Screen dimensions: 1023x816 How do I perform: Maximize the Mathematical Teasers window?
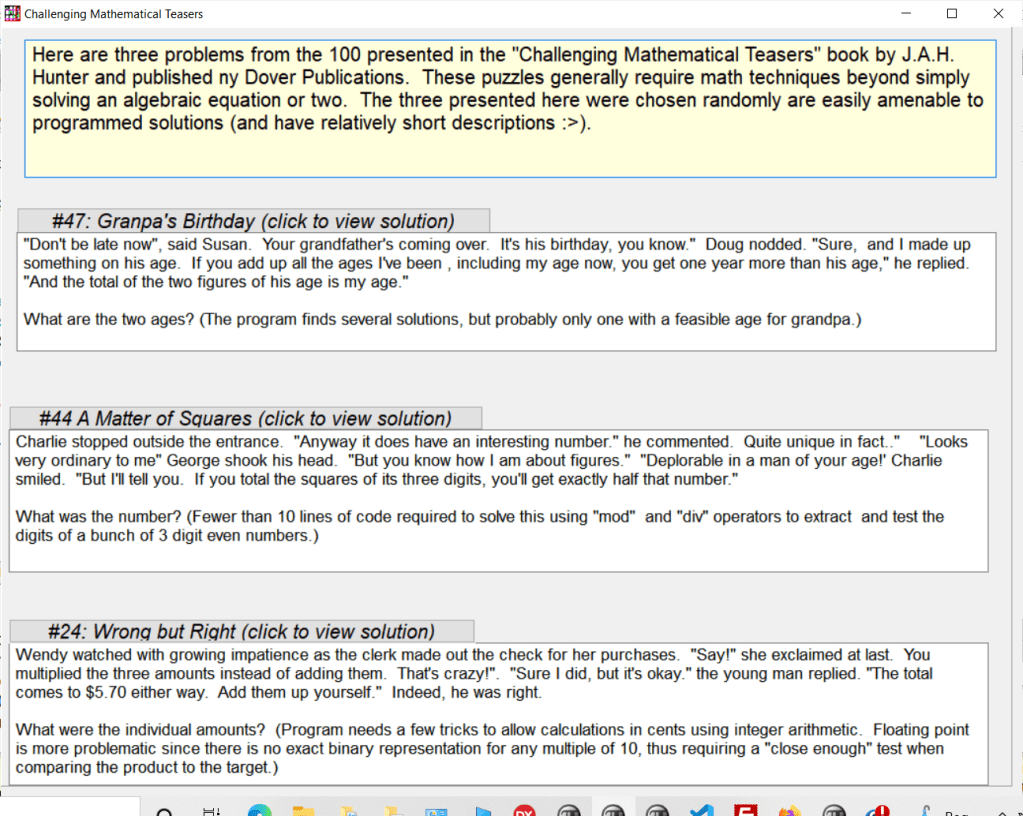click(952, 14)
